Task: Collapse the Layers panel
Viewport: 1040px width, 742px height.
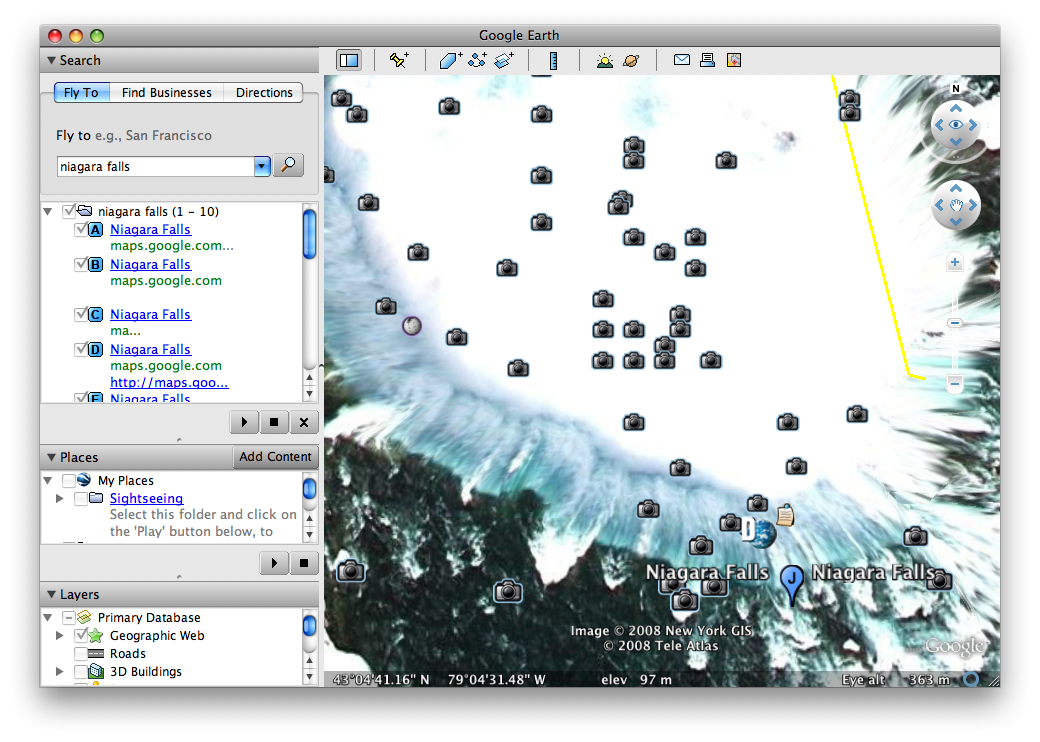Action: coord(51,595)
